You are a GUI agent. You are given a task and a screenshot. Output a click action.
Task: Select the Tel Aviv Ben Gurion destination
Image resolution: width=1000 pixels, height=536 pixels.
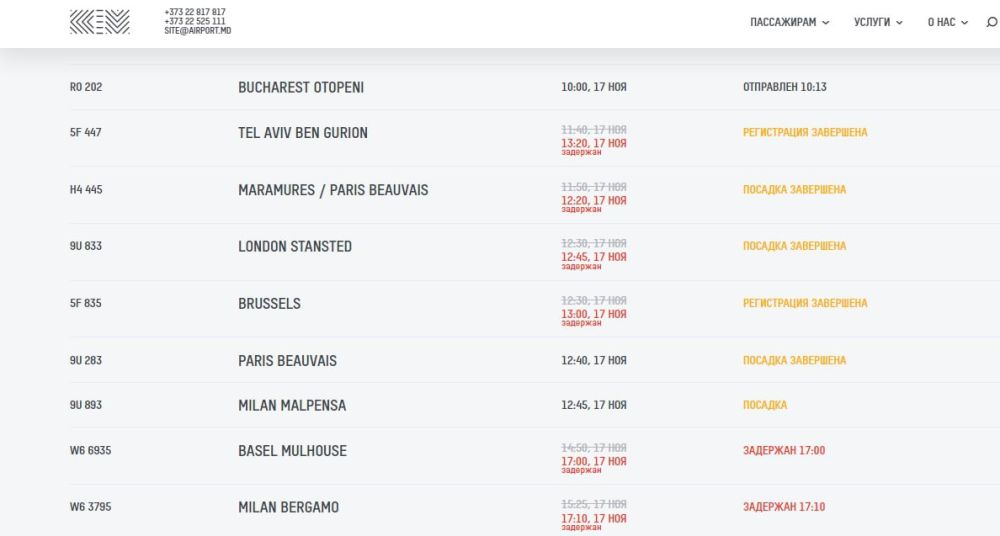tap(303, 132)
